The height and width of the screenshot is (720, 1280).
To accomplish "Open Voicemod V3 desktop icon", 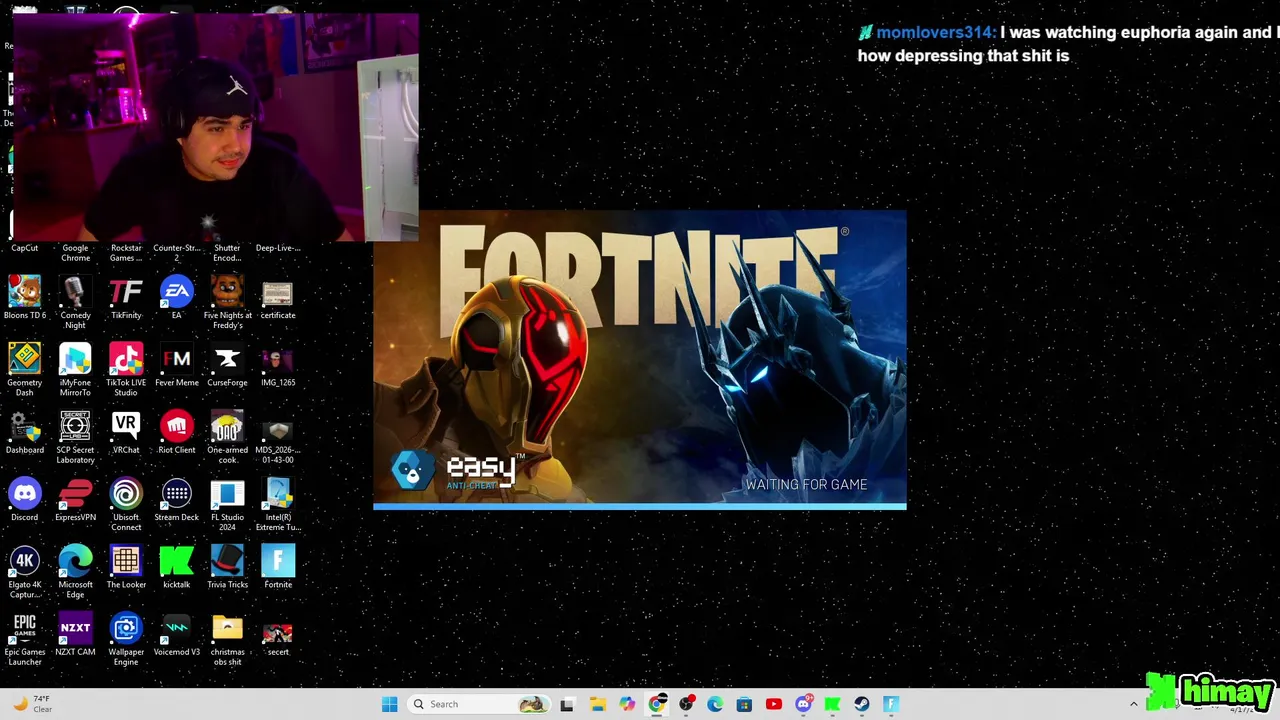I will click(176, 633).
